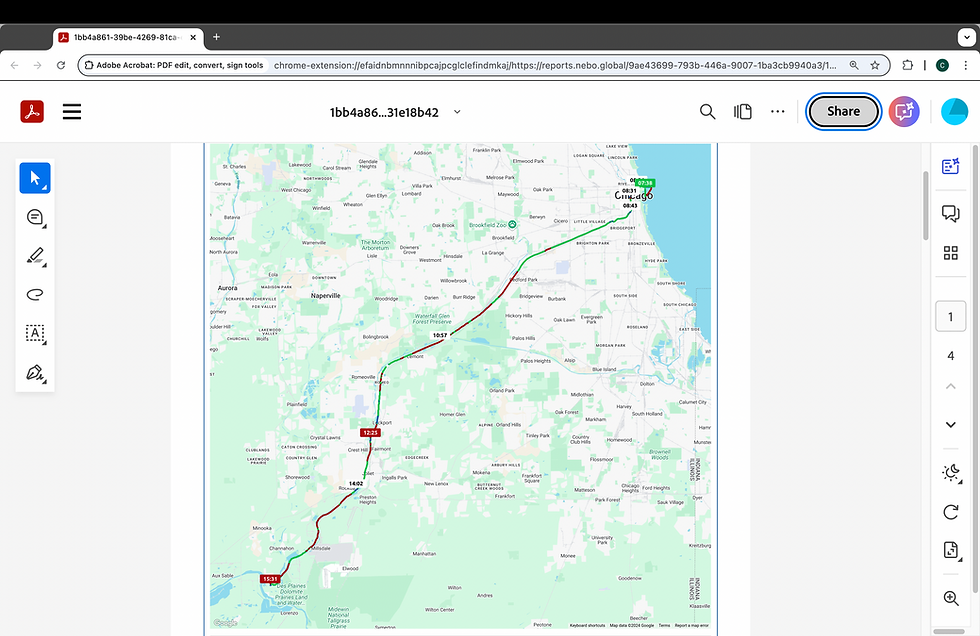This screenshot has width=980, height=636.
Task: Open the Chrome three-dot menu
Action: coord(966,65)
